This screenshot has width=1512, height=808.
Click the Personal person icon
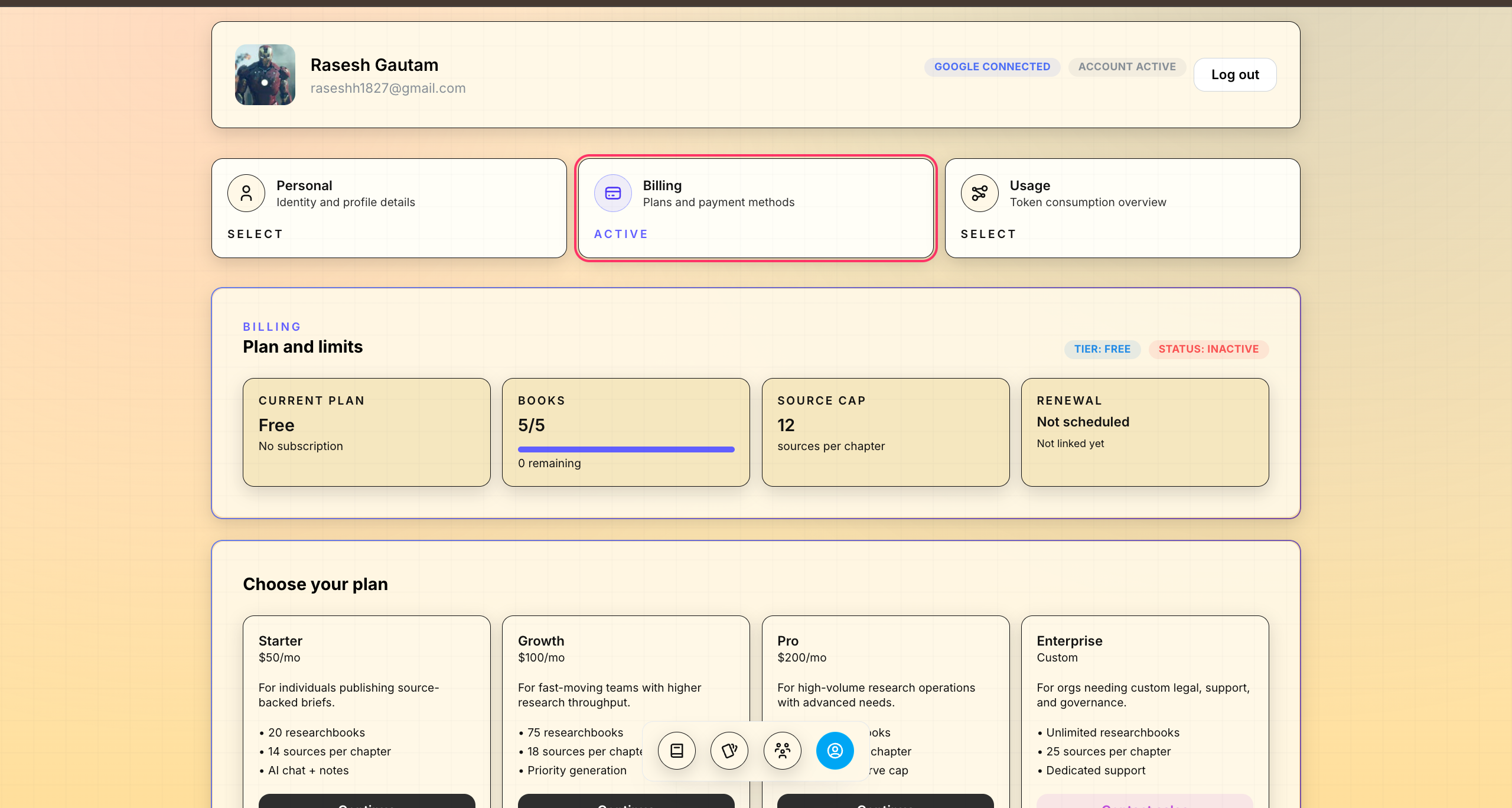pos(246,193)
